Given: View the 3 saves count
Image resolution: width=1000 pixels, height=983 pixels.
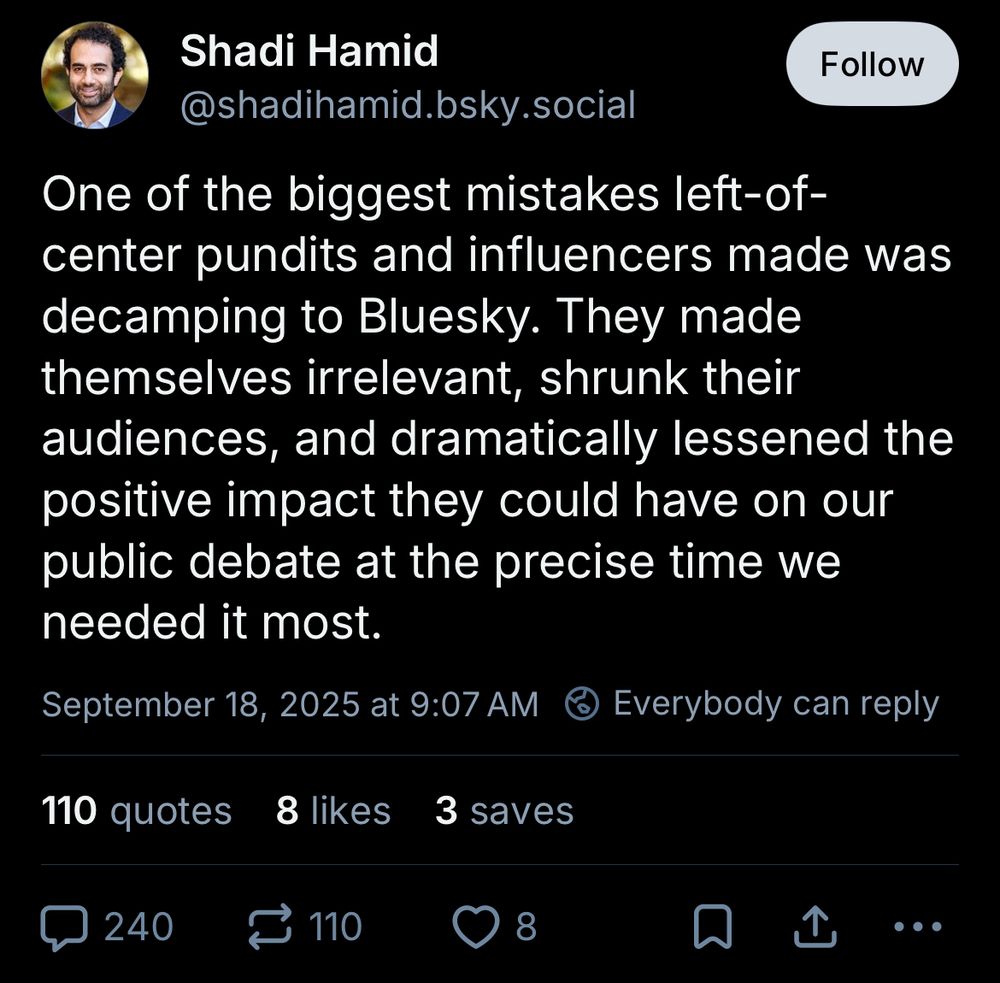Looking at the screenshot, I should coord(503,811).
